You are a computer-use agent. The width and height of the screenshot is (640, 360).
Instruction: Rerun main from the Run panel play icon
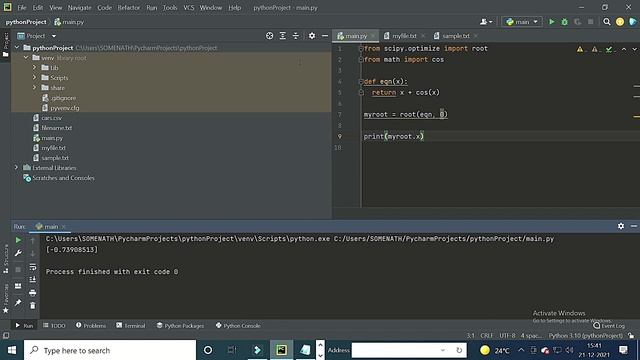[x=18, y=240]
